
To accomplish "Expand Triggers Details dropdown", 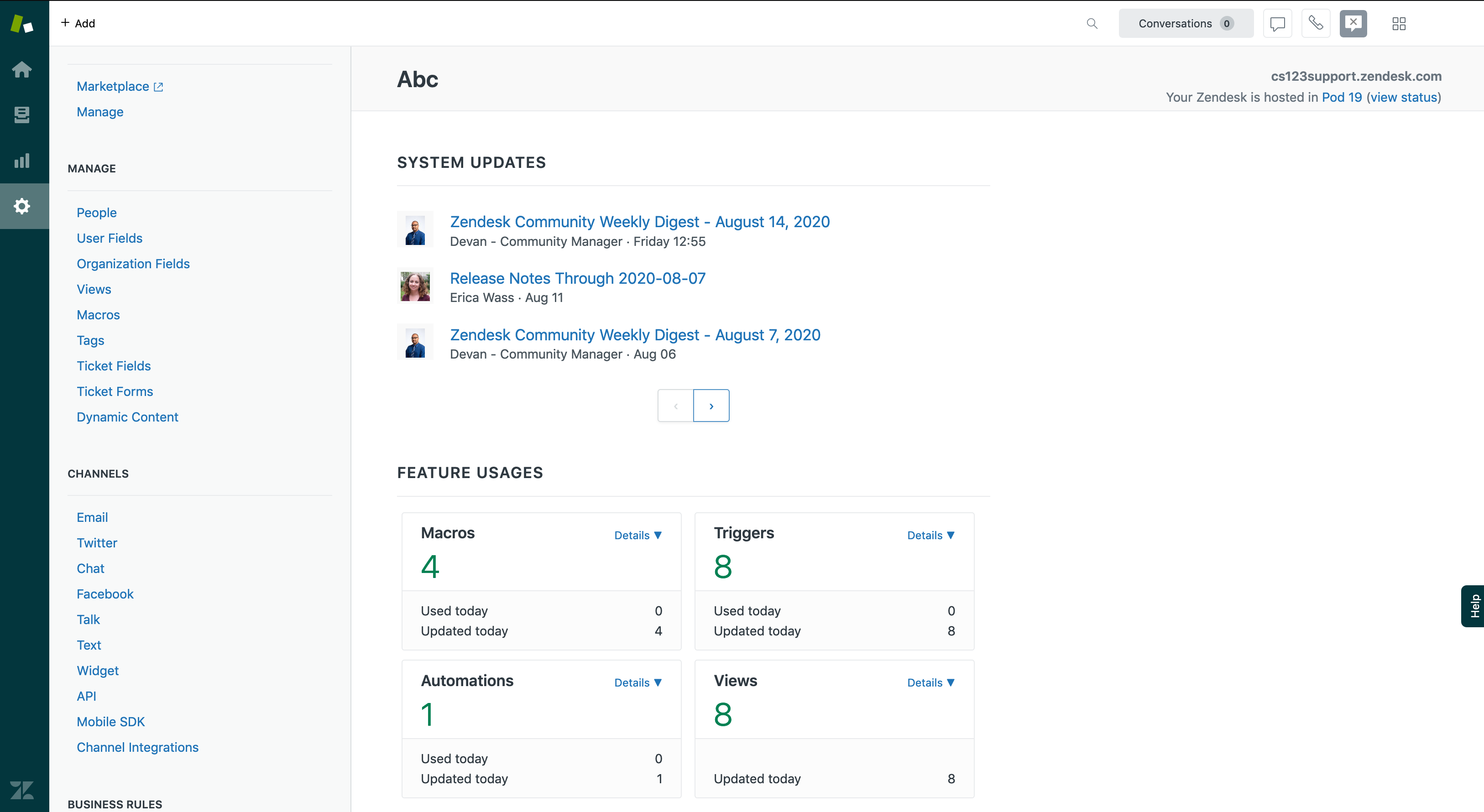I will point(930,535).
